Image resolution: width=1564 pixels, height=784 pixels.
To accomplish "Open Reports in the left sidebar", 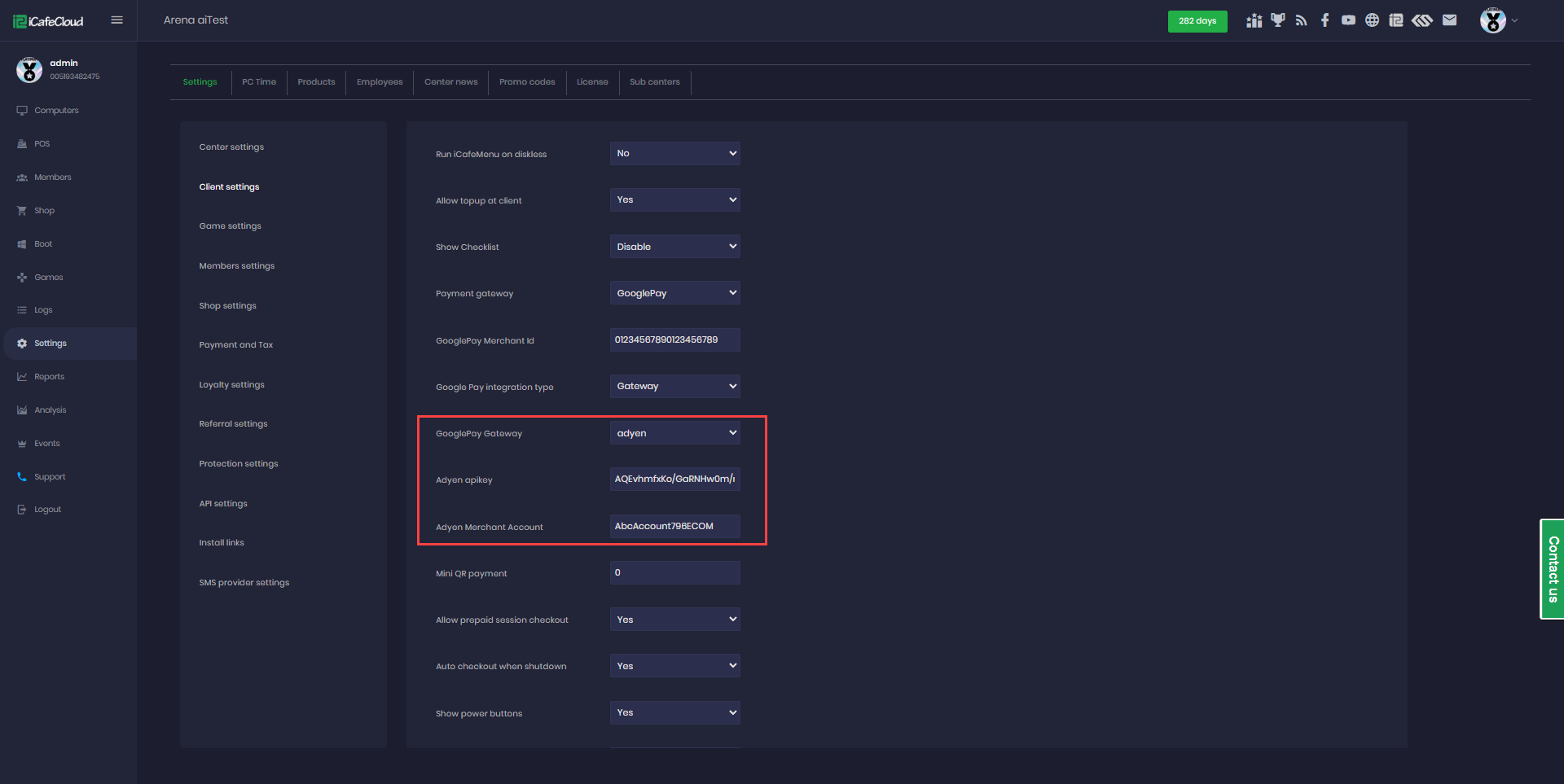I will pyautogui.click(x=49, y=377).
